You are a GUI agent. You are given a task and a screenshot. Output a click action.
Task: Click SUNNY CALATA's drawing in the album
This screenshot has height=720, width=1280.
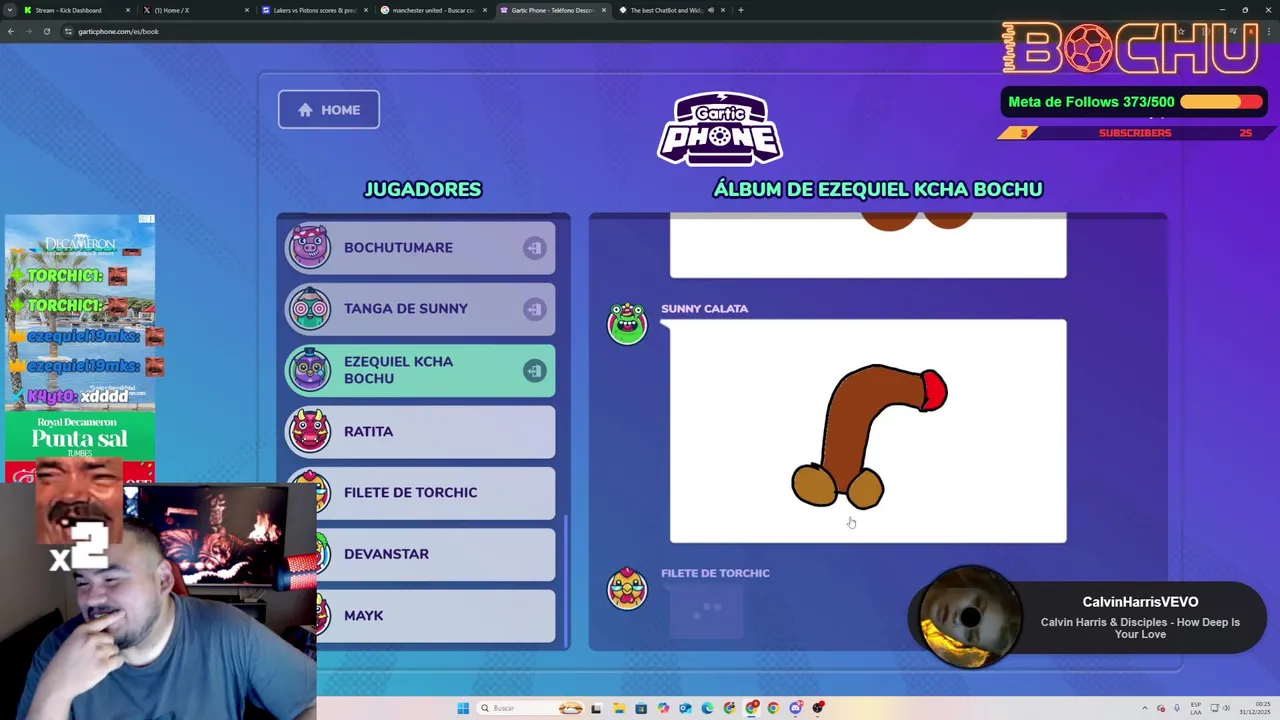pyautogui.click(x=868, y=431)
